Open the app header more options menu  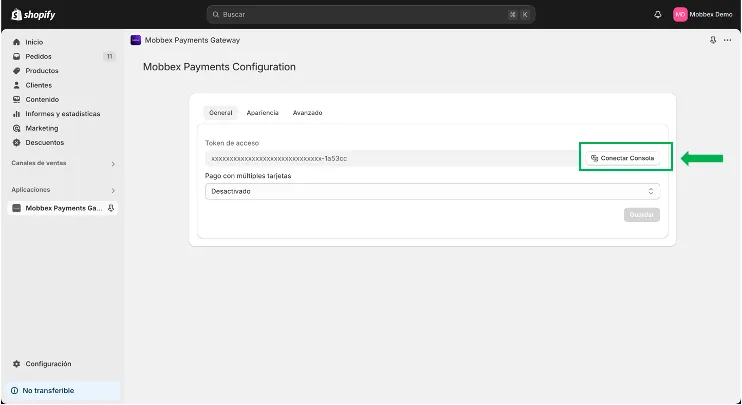coord(727,40)
